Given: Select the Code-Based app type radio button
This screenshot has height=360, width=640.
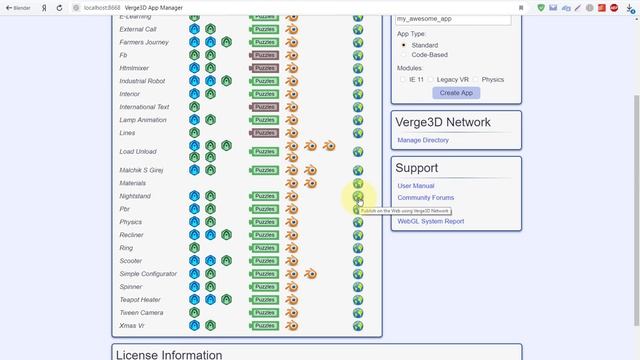Looking at the screenshot, I should click(x=404, y=54).
